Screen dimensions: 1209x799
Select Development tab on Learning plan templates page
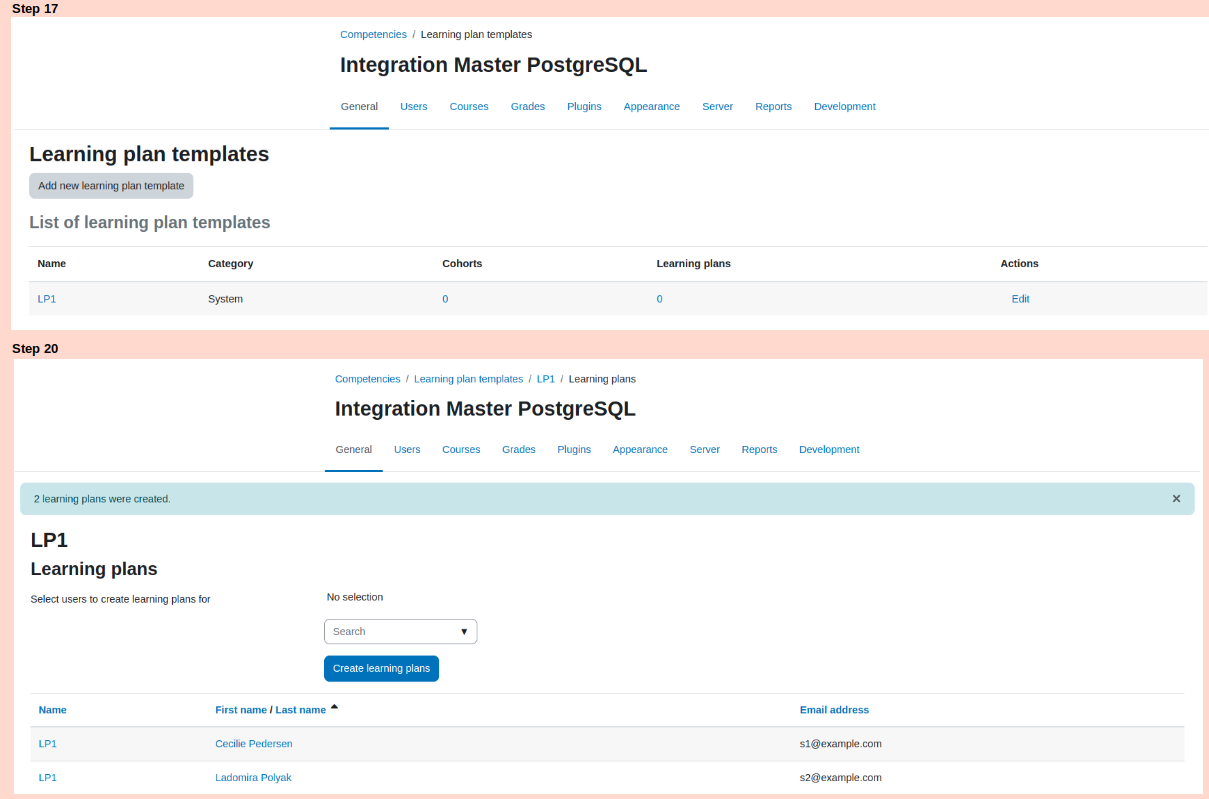pyautogui.click(x=845, y=107)
